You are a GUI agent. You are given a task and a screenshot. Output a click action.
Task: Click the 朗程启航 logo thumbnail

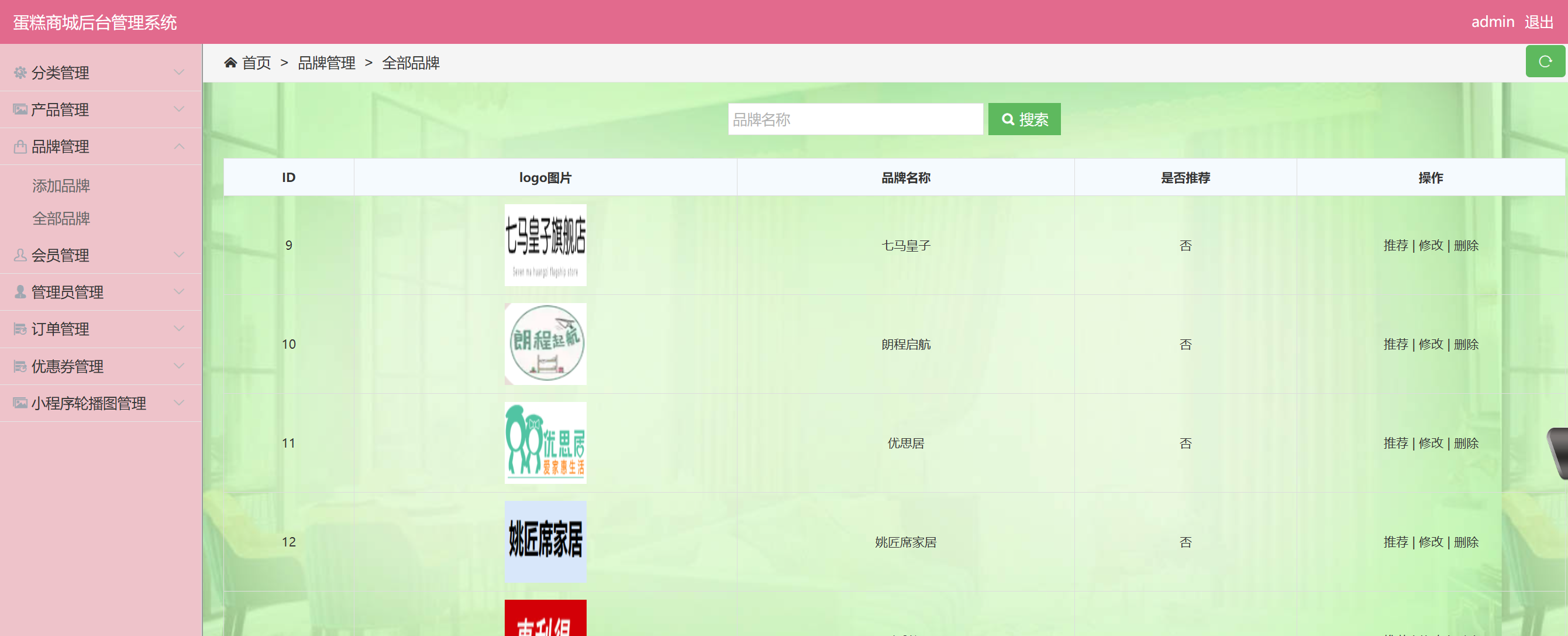pos(545,343)
